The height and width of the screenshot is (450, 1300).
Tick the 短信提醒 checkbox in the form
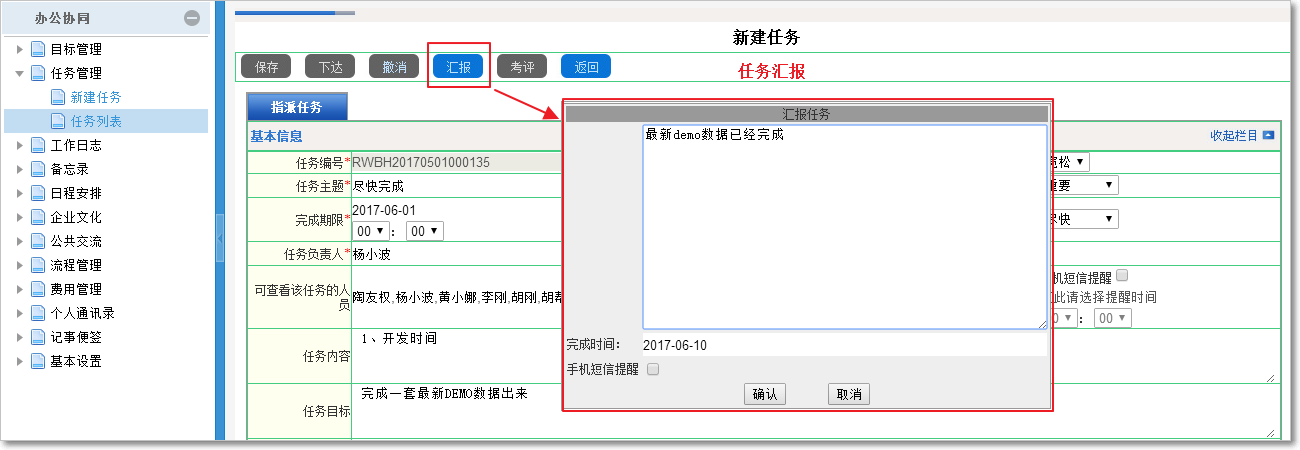[x=1122, y=275]
